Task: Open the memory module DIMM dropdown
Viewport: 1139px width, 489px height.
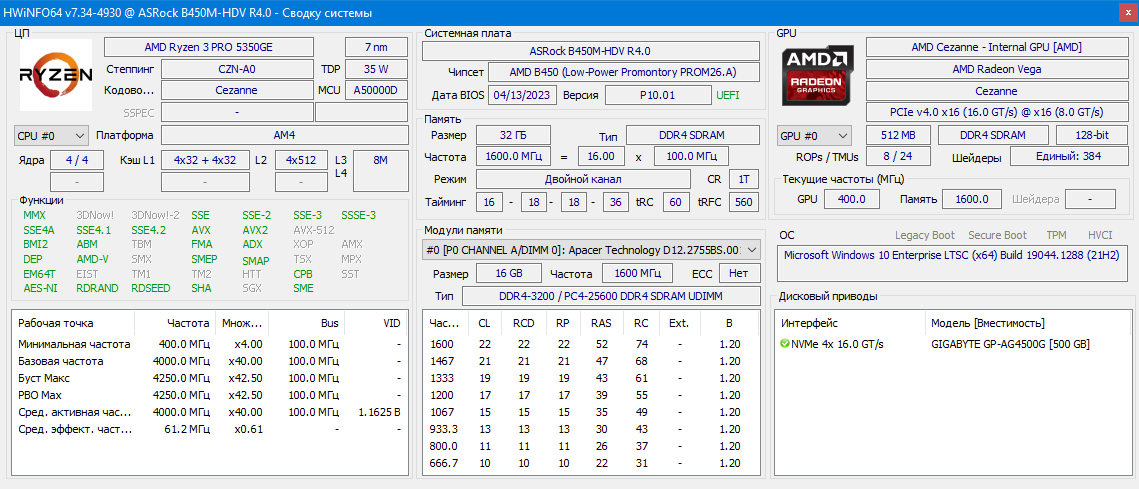Action: coord(590,250)
